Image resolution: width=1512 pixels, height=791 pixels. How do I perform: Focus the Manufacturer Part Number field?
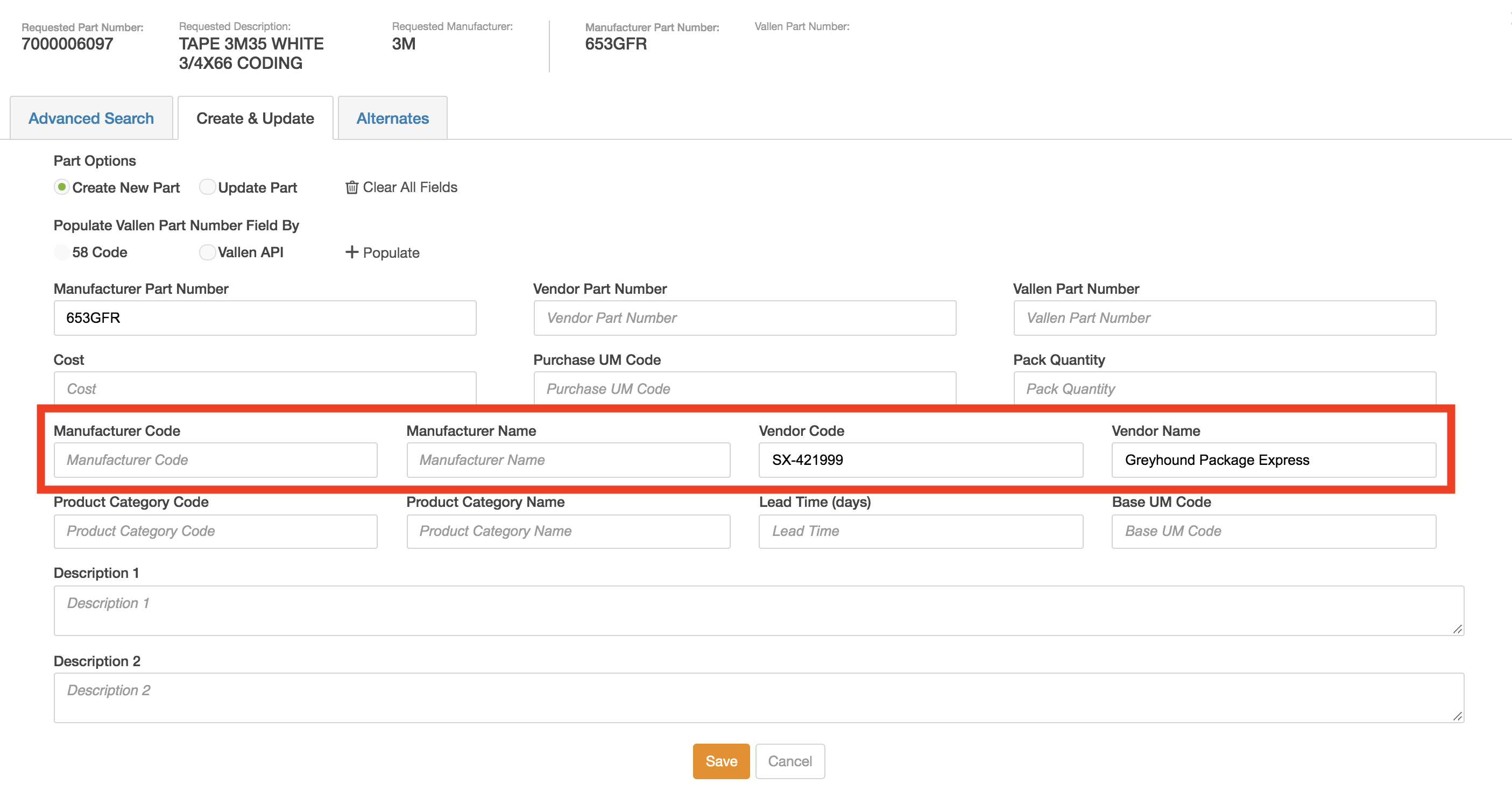265,318
